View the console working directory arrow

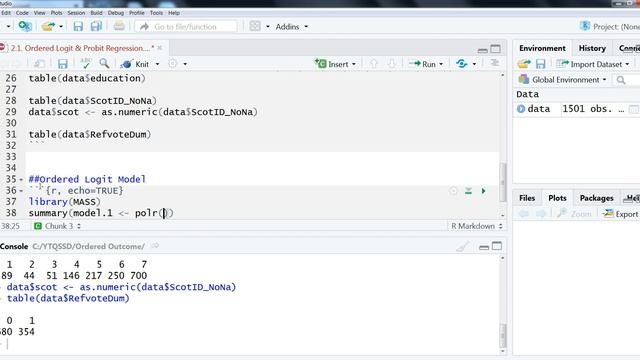coord(155,246)
